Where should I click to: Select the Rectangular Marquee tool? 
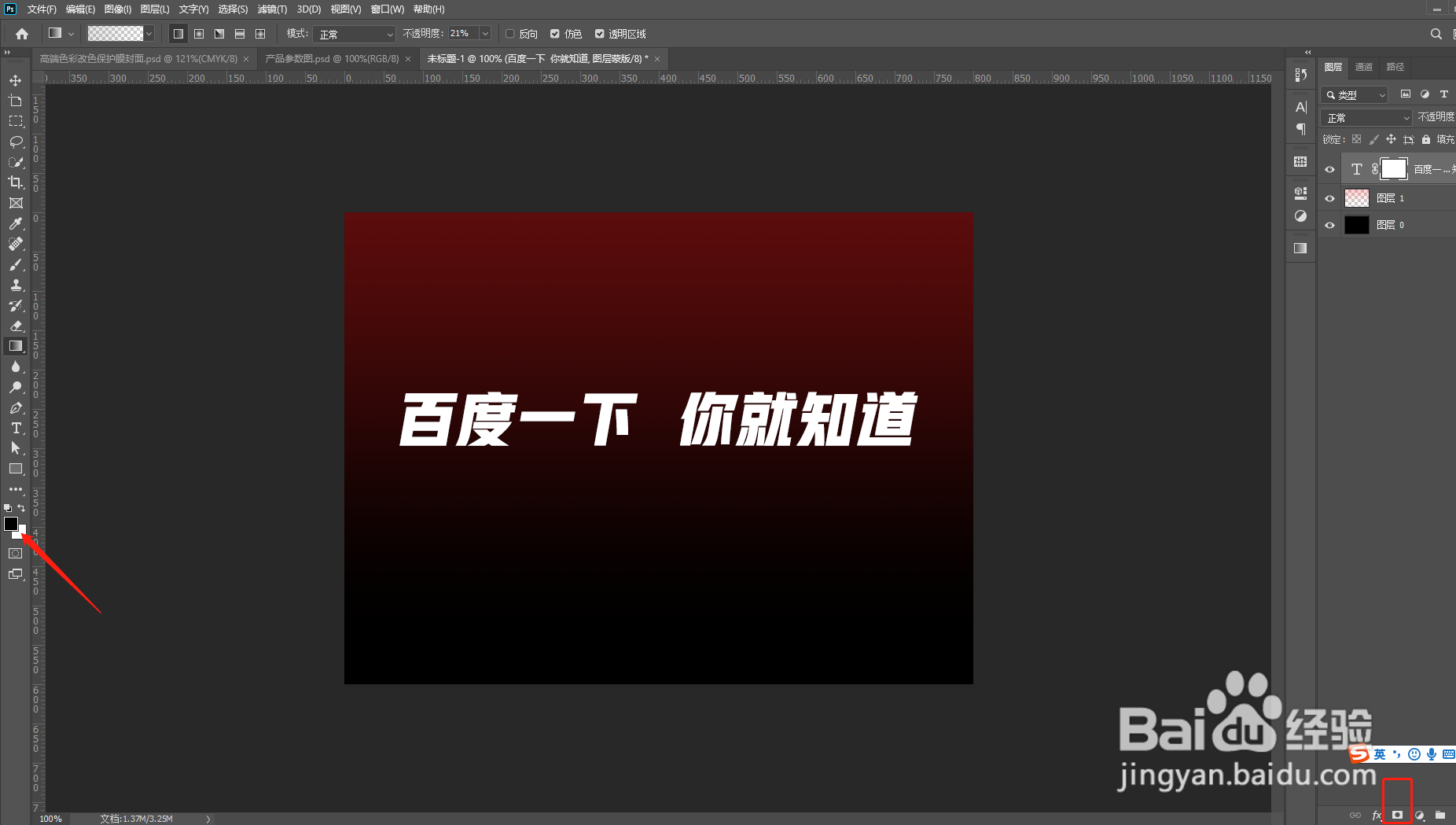coord(15,121)
